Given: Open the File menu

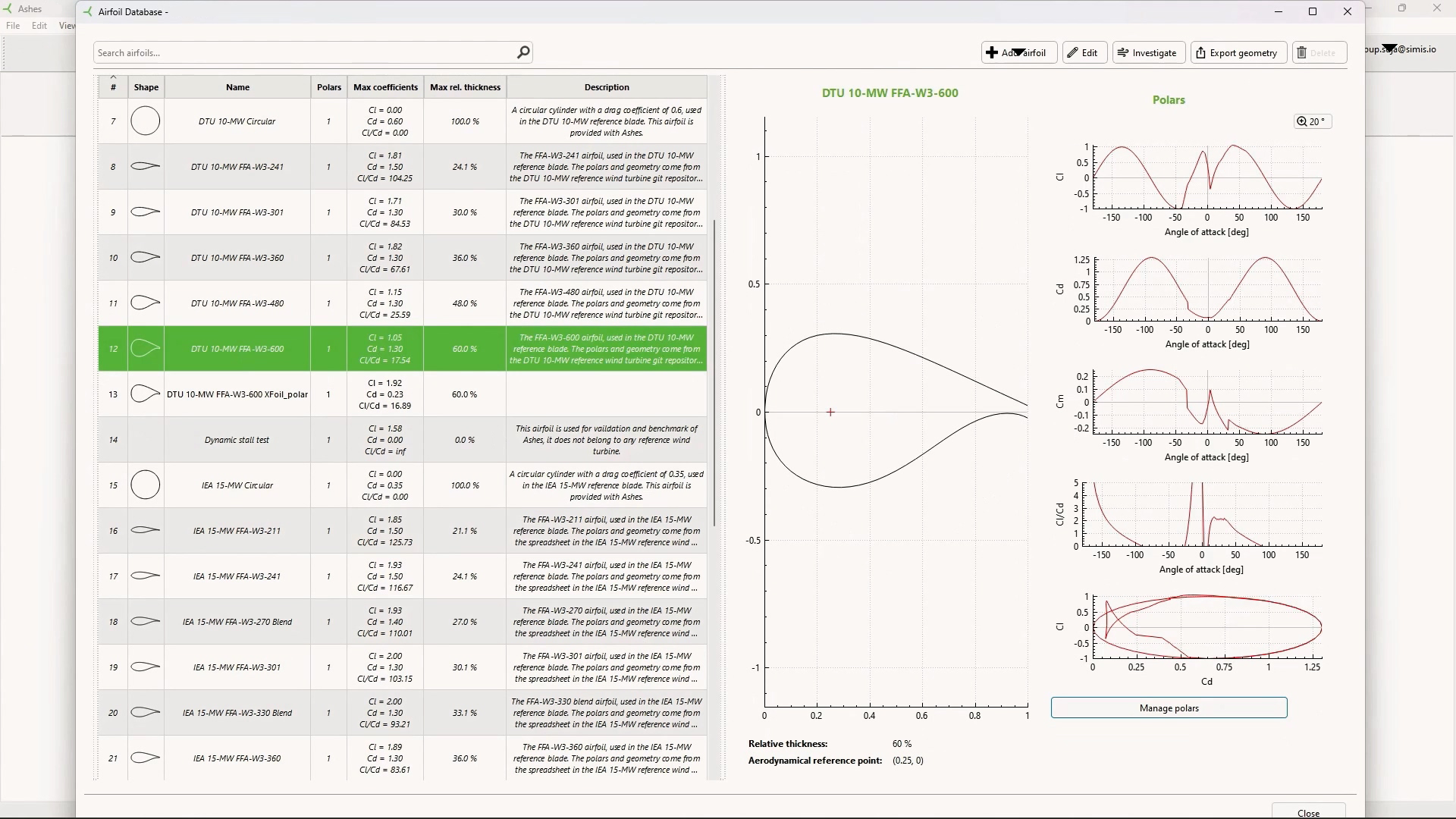Looking at the screenshot, I should pos(13,26).
